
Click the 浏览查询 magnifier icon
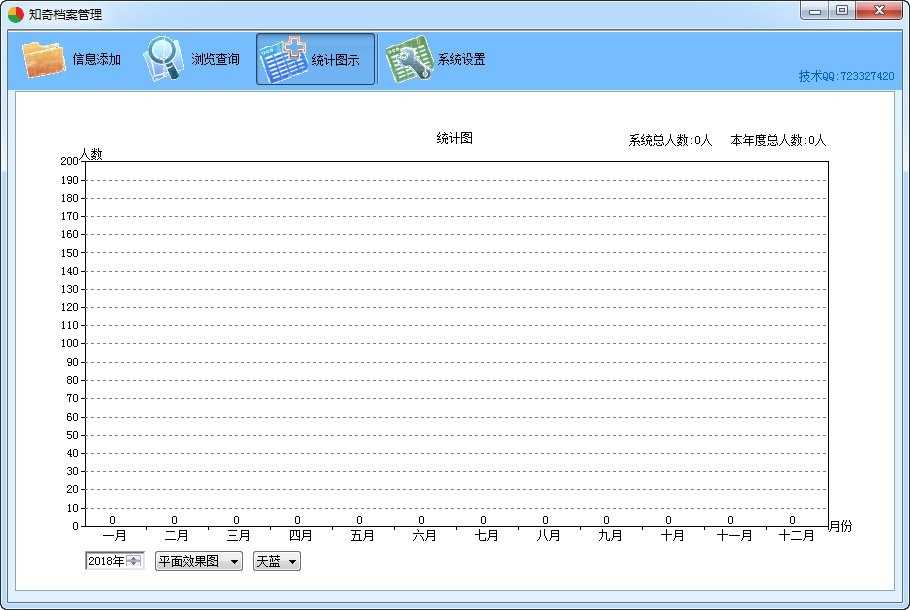(162, 59)
